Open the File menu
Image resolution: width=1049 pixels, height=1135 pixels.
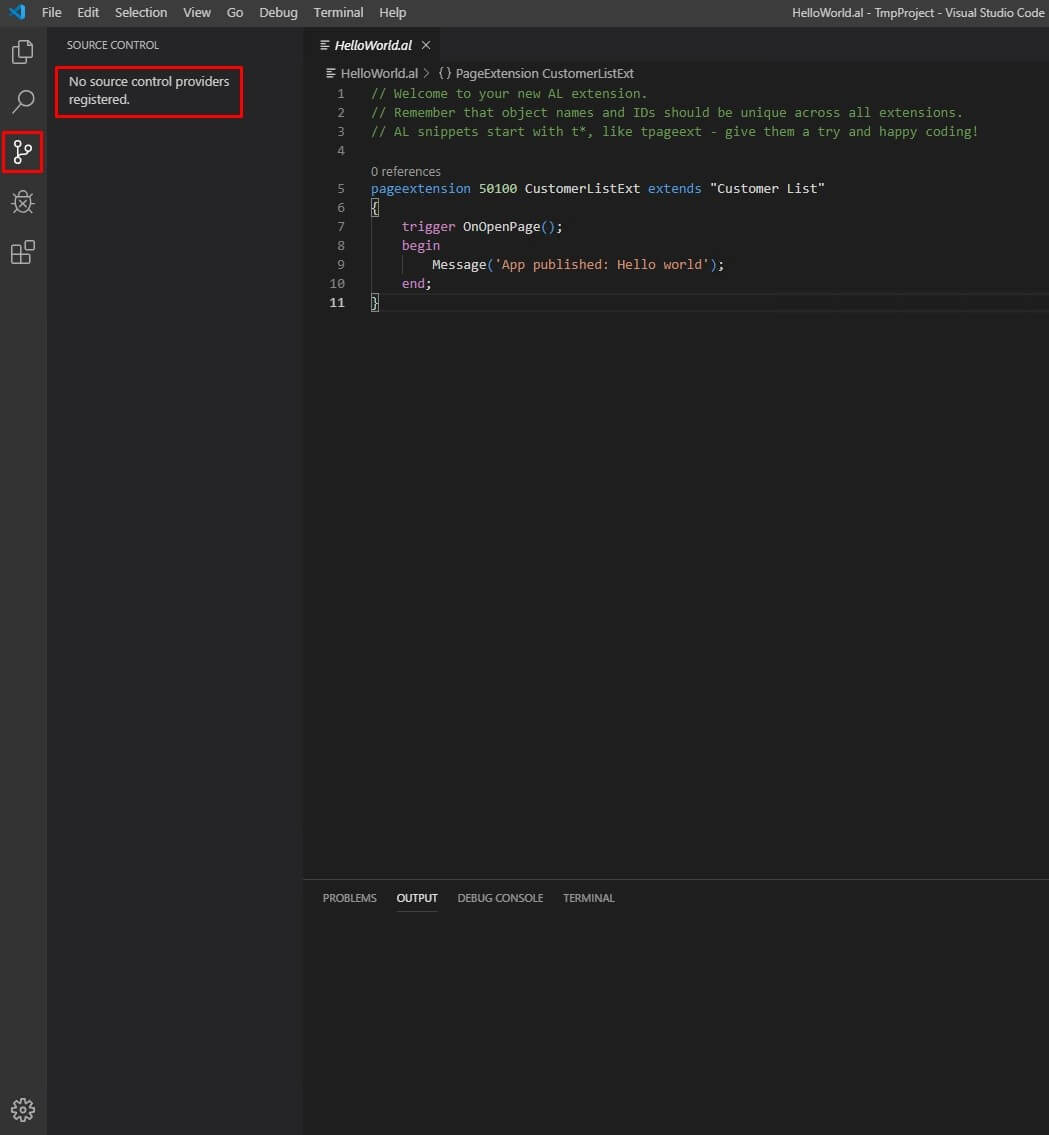point(51,12)
